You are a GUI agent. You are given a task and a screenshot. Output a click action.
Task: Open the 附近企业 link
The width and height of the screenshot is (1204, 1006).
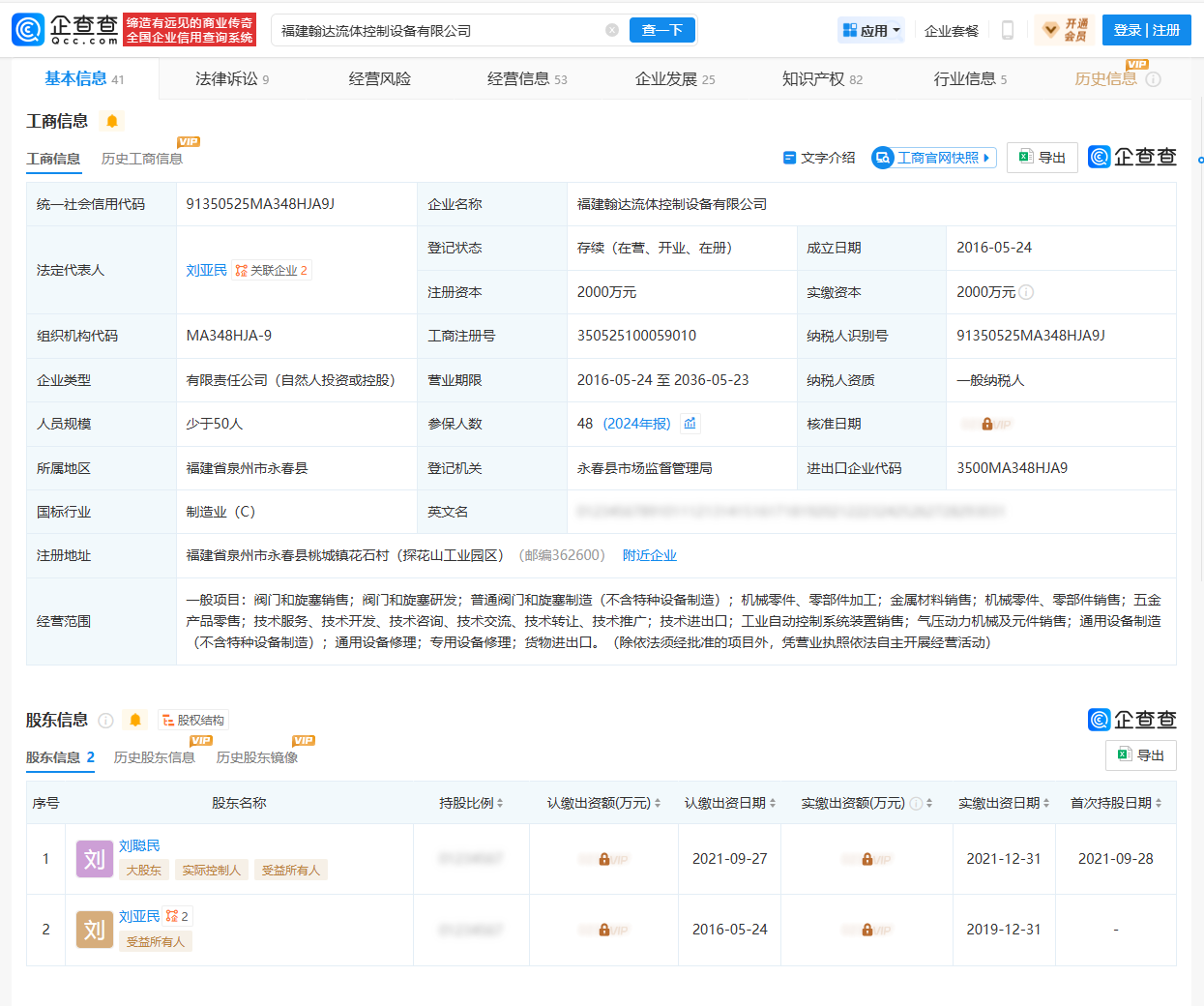point(649,555)
